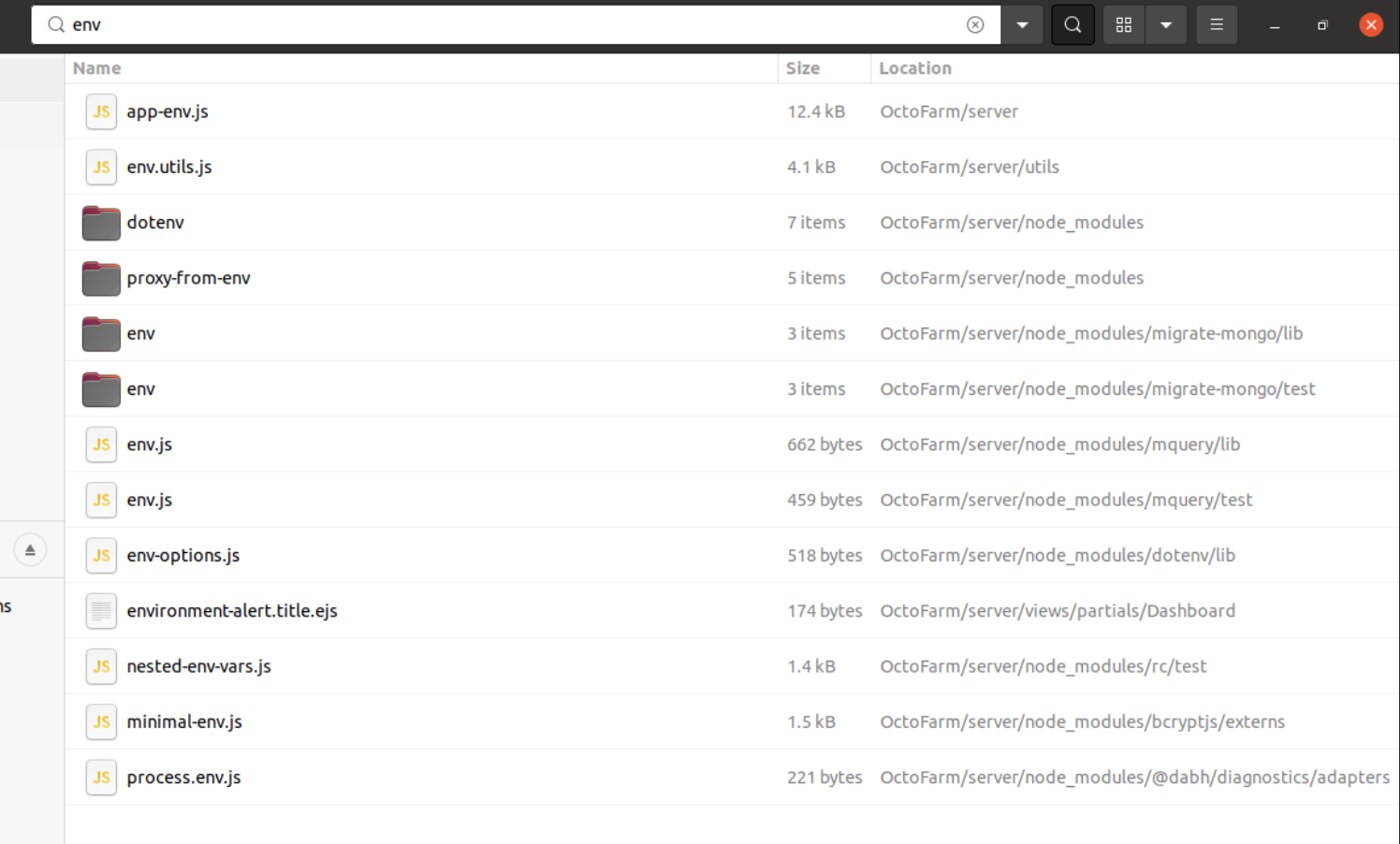Open the search options dropdown arrow
The width and height of the screenshot is (1400, 844).
(1022, 24)
